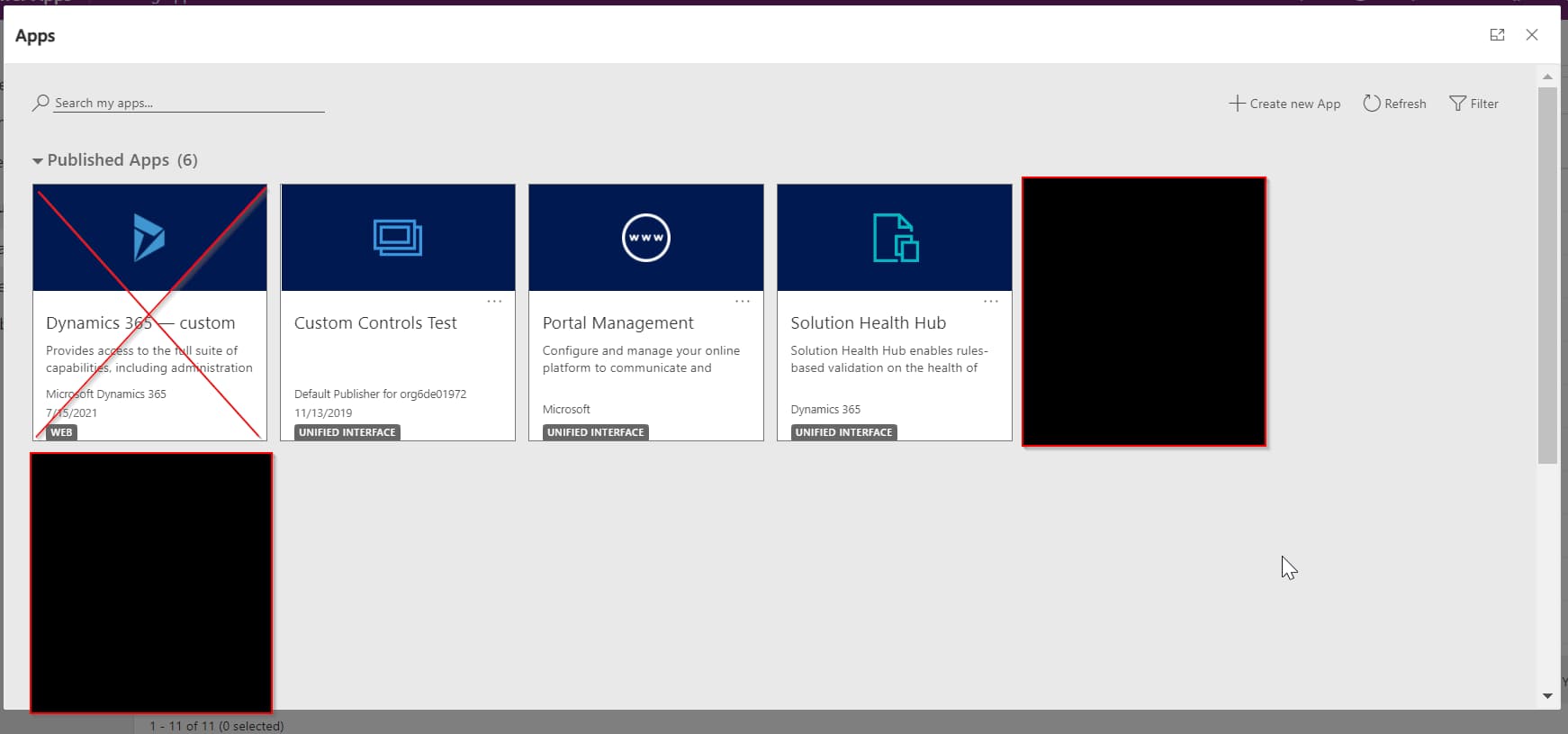The height and width of the screenshot is (734, 1568).
Task: Click the scrollbar down arrow
Action: click(1547, 695)
